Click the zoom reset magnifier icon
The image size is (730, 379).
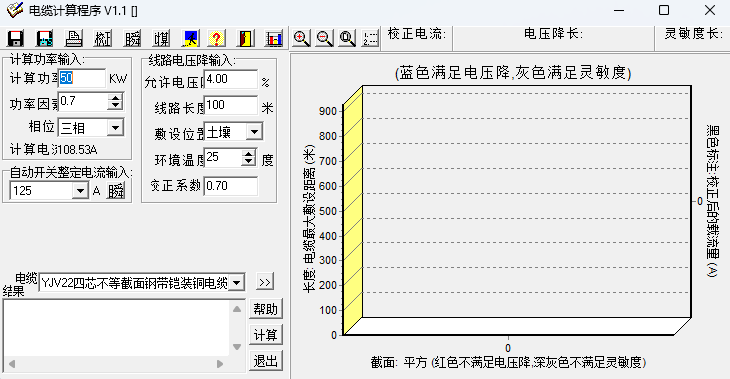[347, 38]
